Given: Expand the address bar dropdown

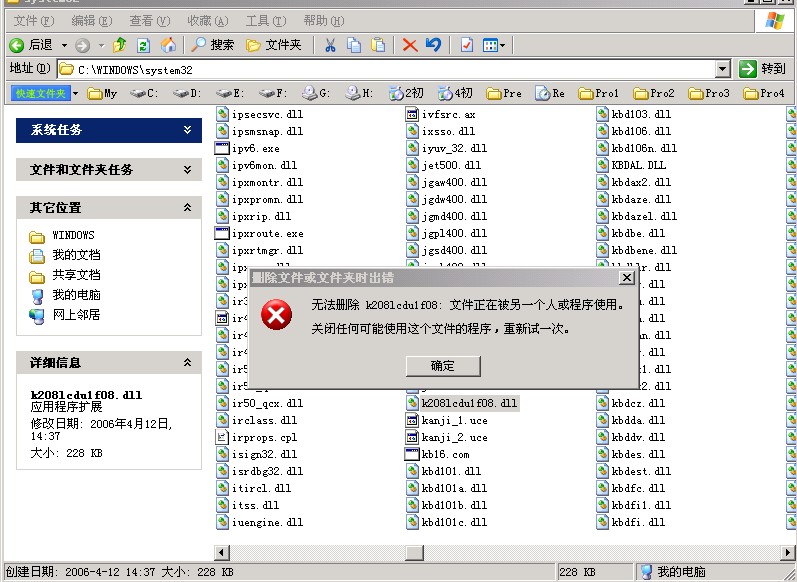Looking at the screenshot, I should tap(723, 69).
